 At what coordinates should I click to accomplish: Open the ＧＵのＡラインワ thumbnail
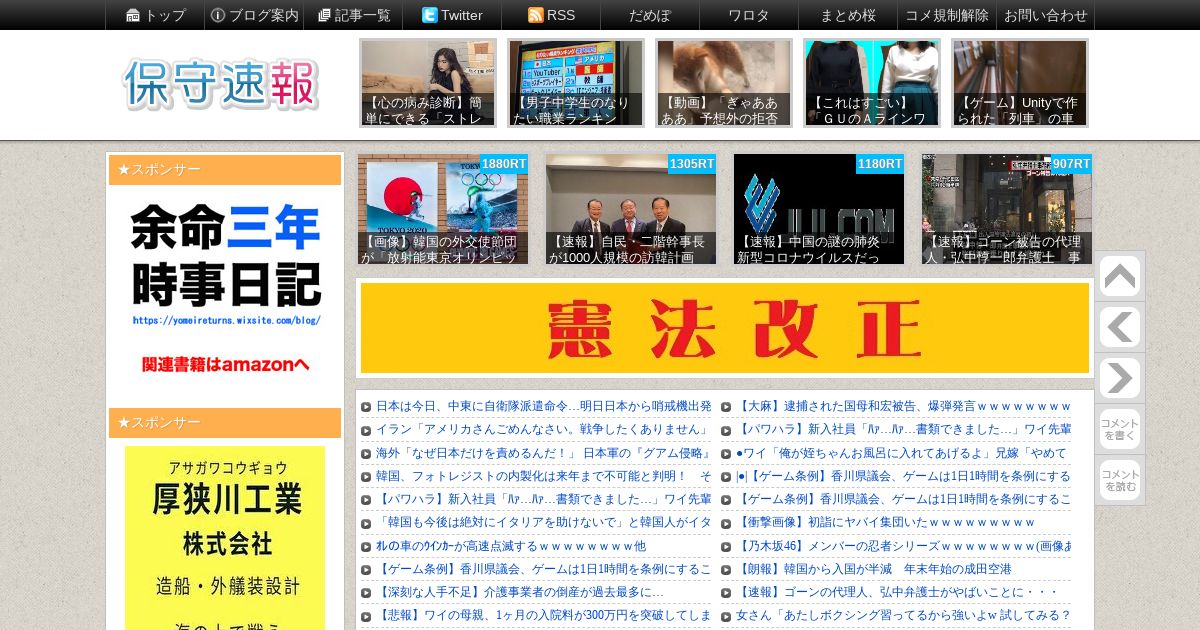[x=872, y=83]
